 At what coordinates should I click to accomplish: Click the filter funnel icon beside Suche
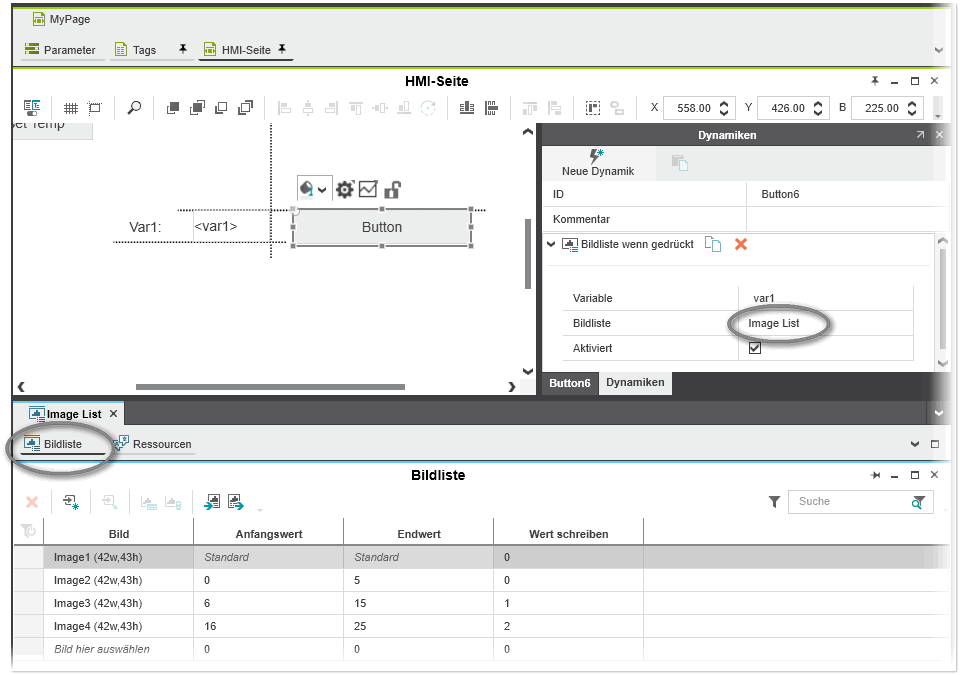point(774,502)
